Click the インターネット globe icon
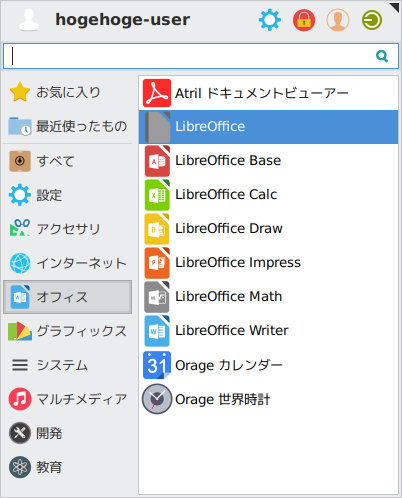The height and width of the screenshot is (498, 402). pyautogui.click(x=20, y=263)
